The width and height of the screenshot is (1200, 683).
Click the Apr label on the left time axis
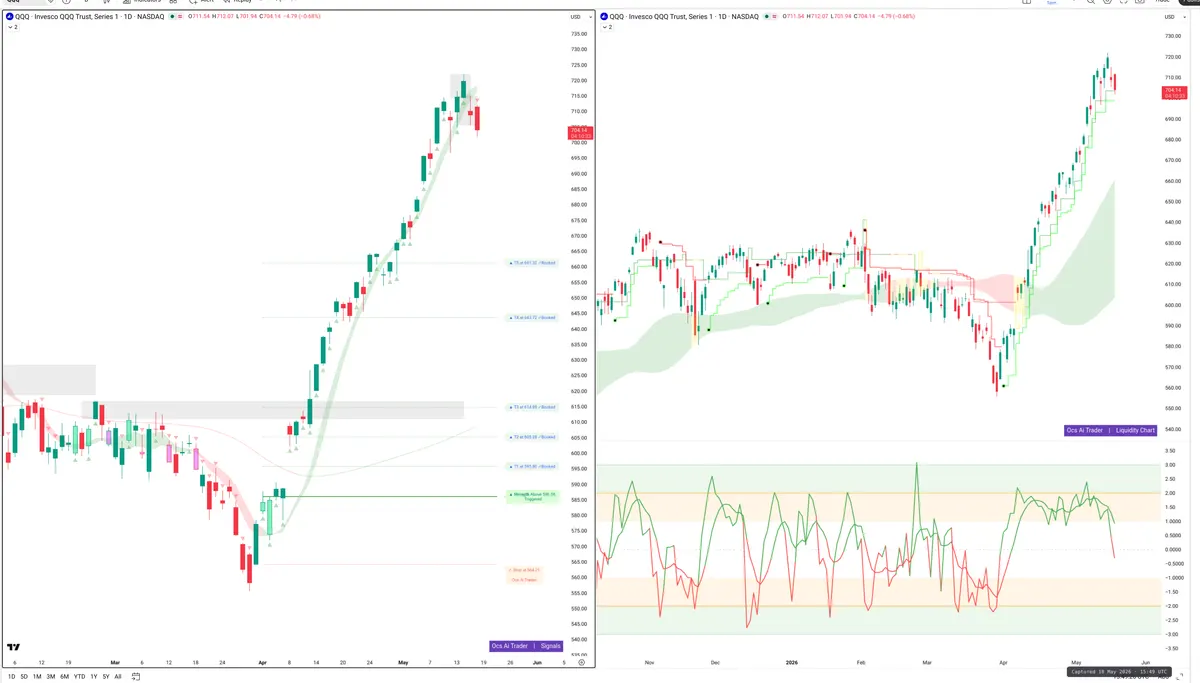pos(263,662)
